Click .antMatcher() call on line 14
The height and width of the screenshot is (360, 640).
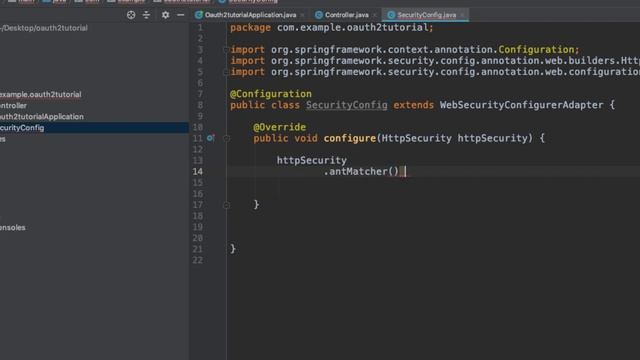[x=361, y=171]
